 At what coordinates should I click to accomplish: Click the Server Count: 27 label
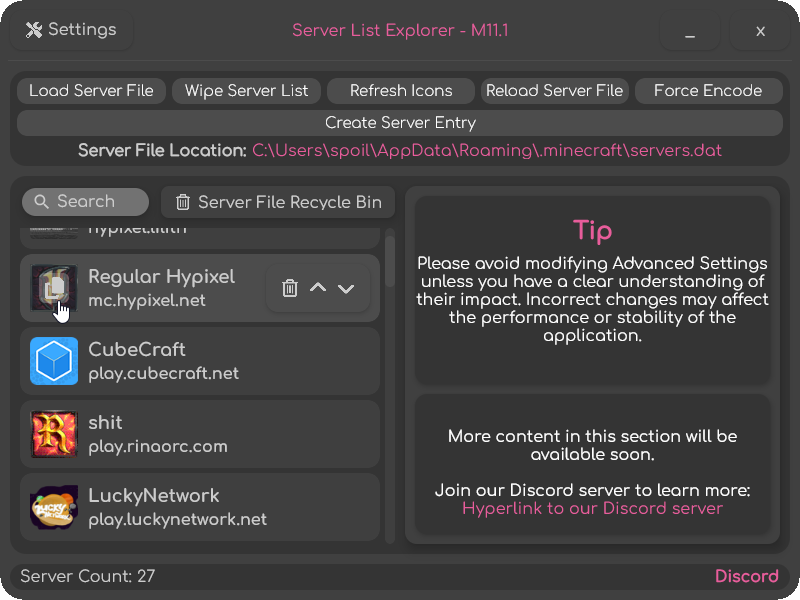click(x=88, y=576)
